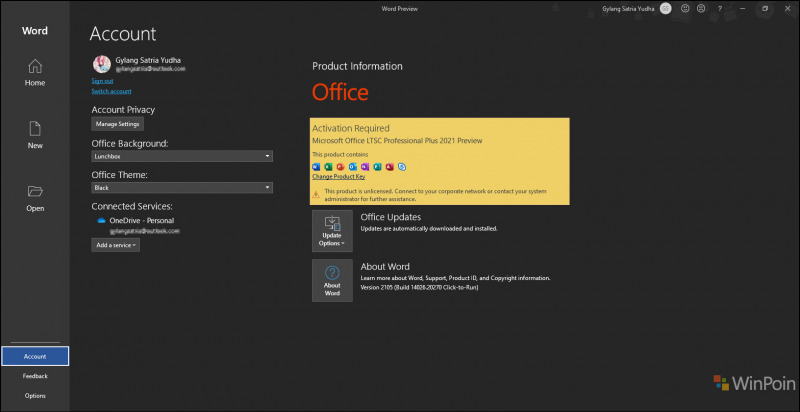This screenshot has height=412, width=800.
Task: Minimize the Word window
Action: [742, 8]
